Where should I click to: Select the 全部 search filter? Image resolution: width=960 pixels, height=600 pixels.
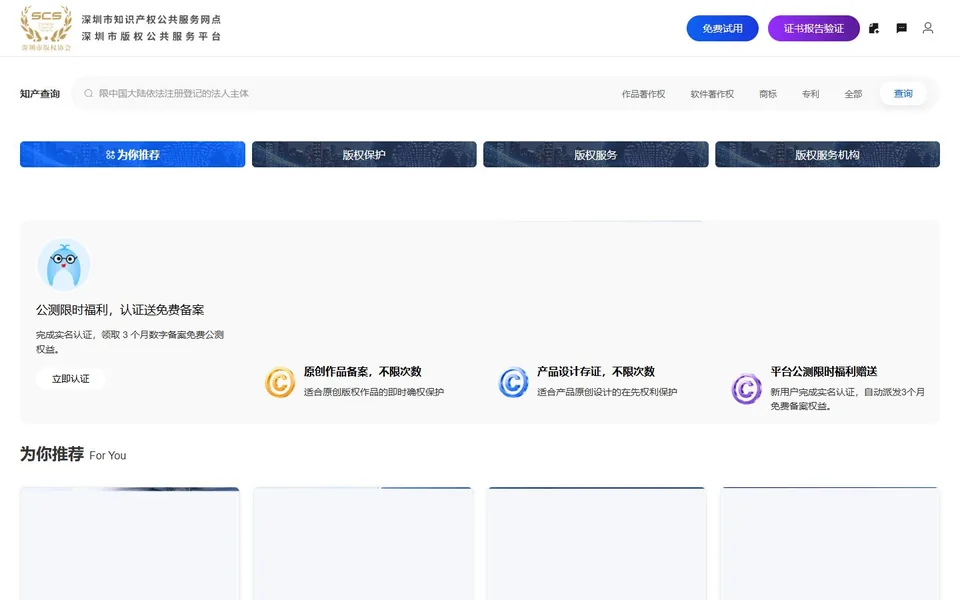(853, 94)
